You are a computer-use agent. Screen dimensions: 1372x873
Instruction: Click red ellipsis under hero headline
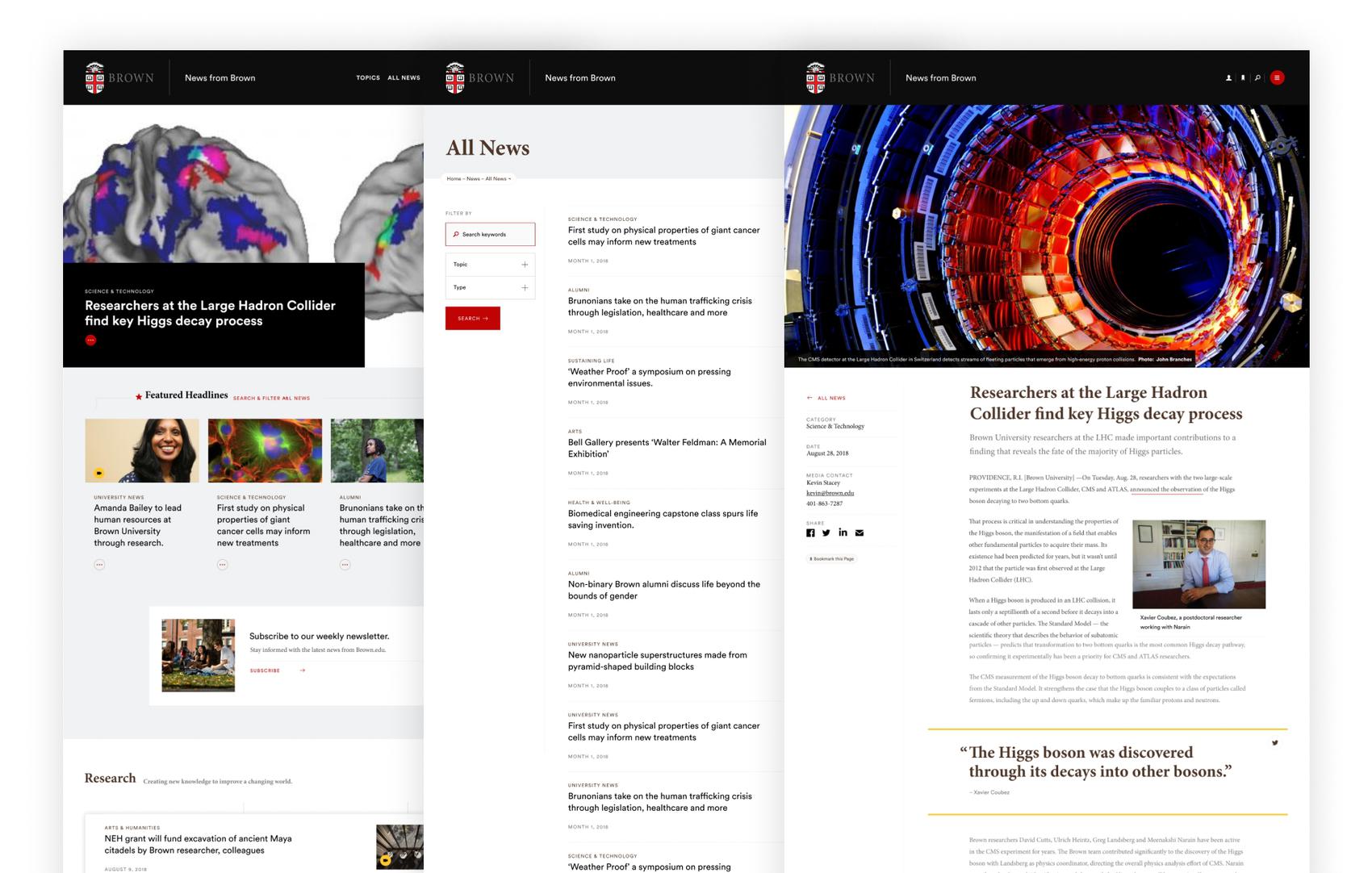[91, 340]
